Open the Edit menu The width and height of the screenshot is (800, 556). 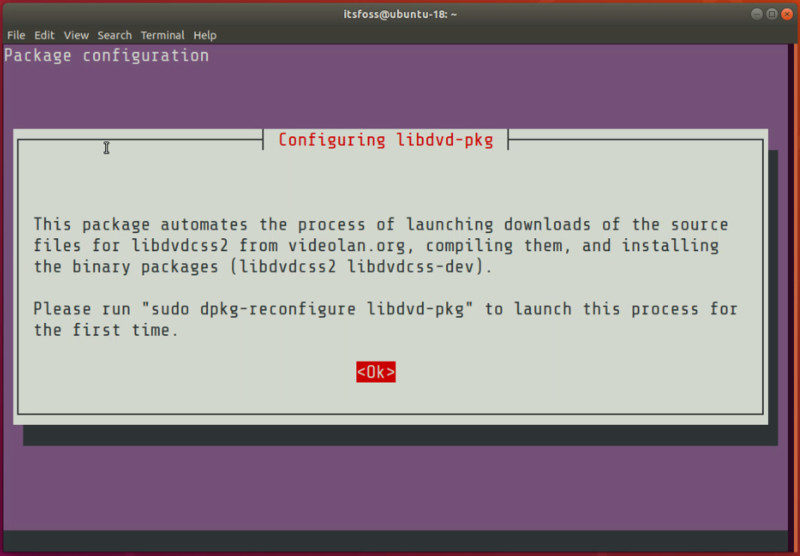tap(44, 35)
